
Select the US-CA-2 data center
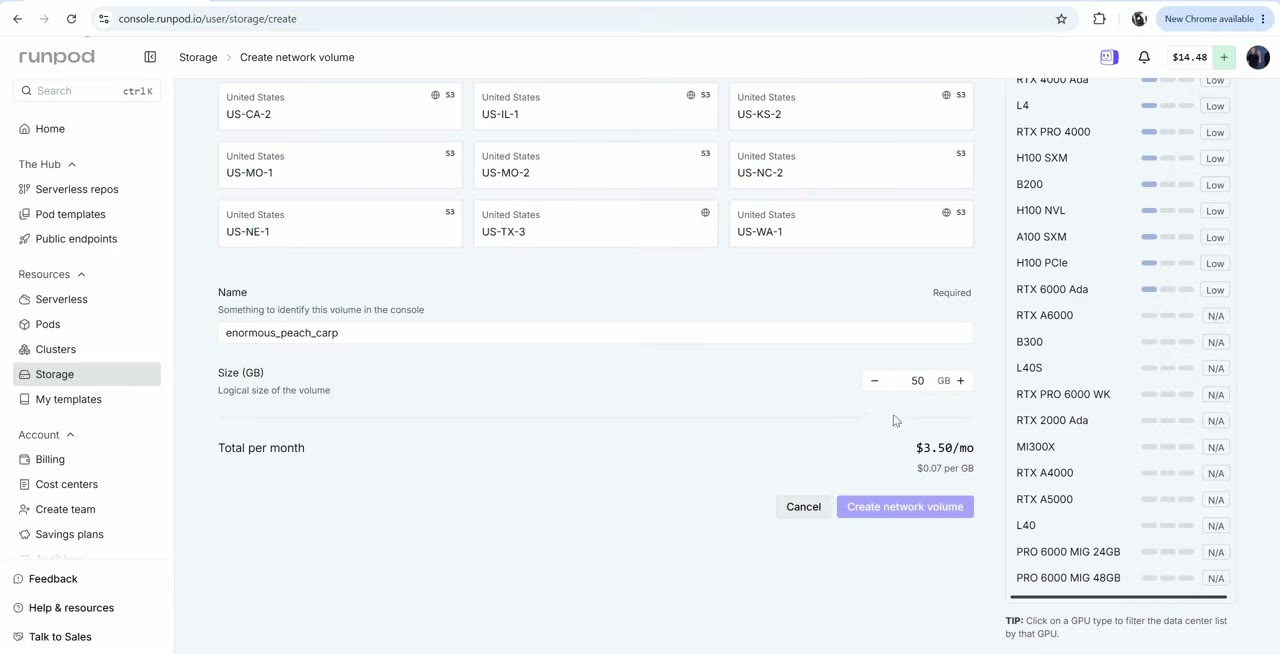coord(340,106)
